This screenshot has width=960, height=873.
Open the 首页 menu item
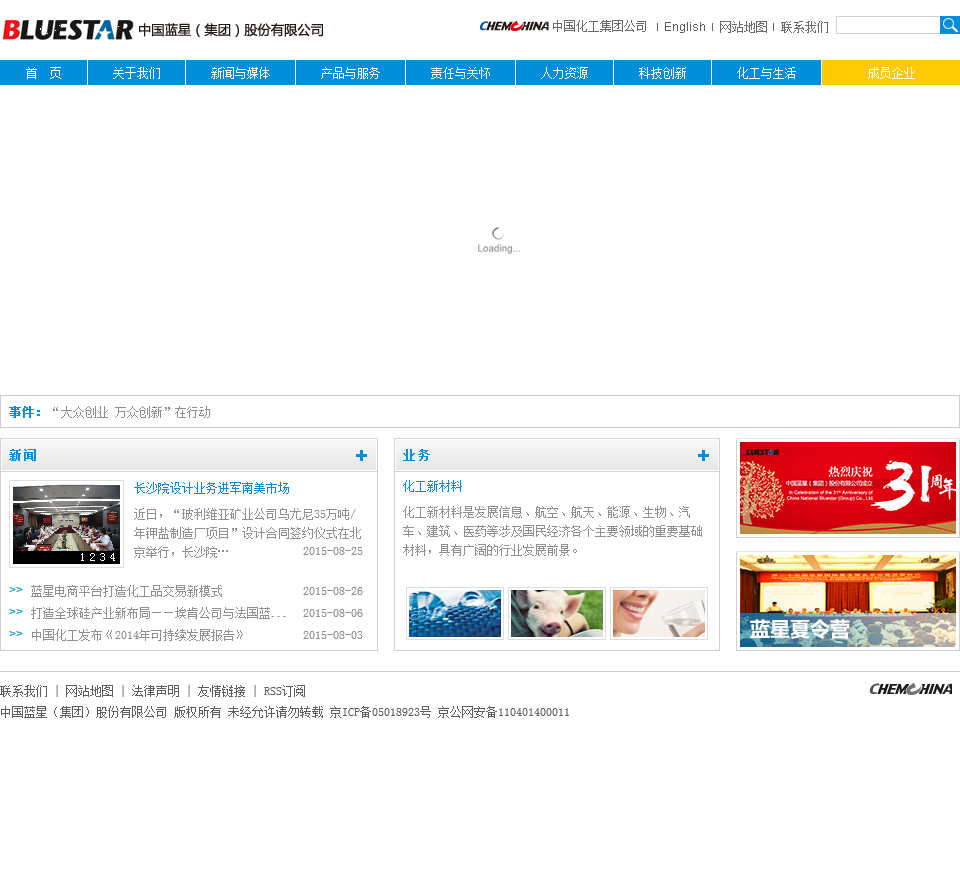[43, 73]
